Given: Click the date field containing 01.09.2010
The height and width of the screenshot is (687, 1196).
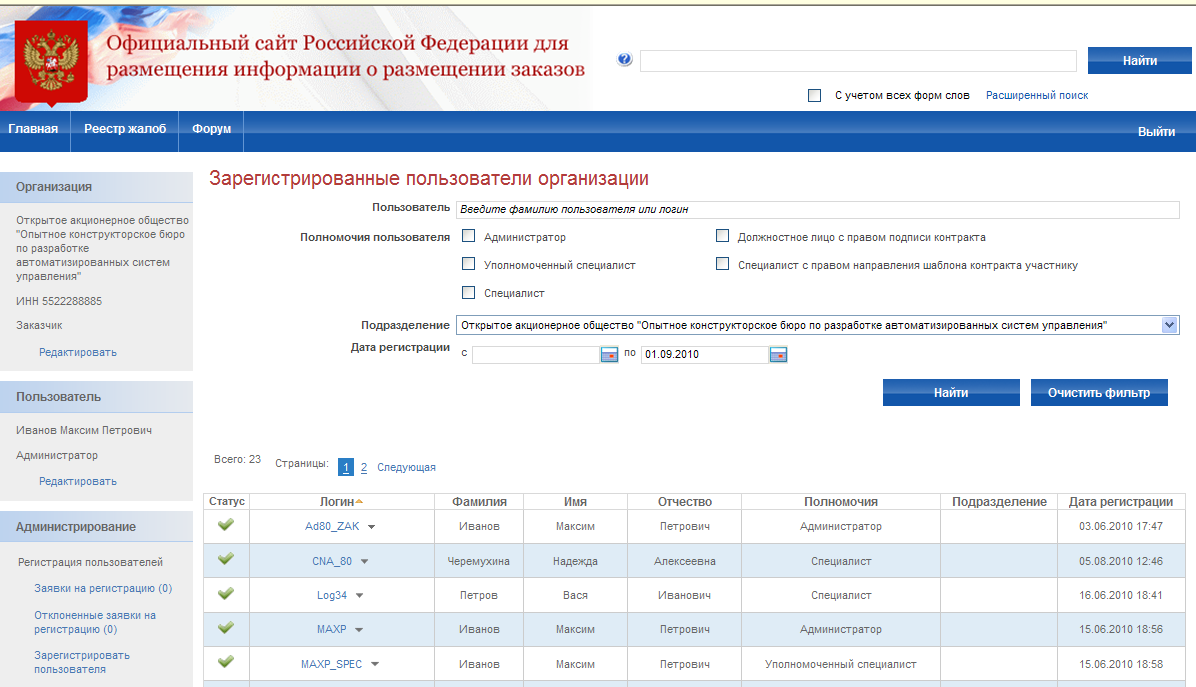Looking at the screenshot, I should pos(704,355).
